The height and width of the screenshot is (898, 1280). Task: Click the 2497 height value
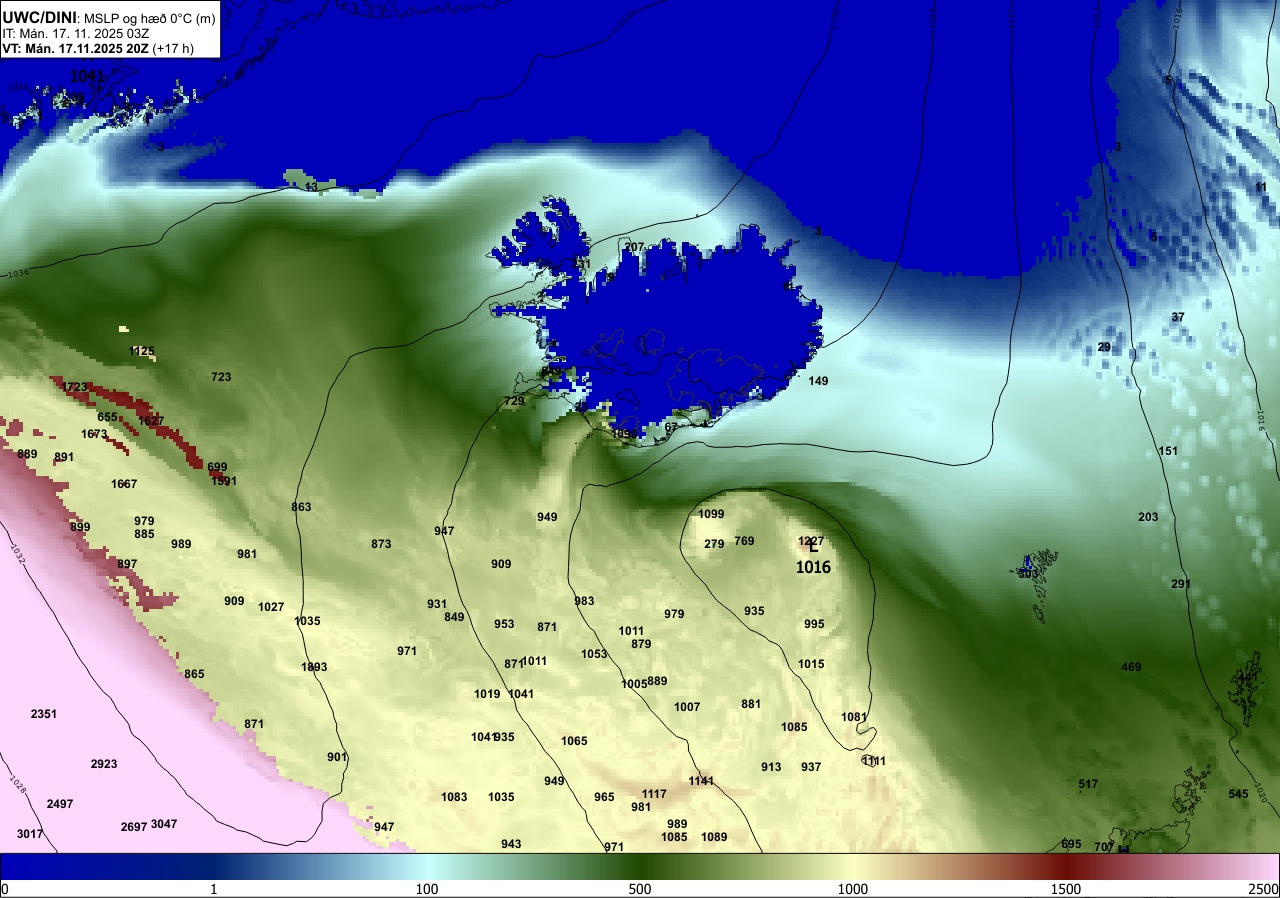tap(60, 804)
